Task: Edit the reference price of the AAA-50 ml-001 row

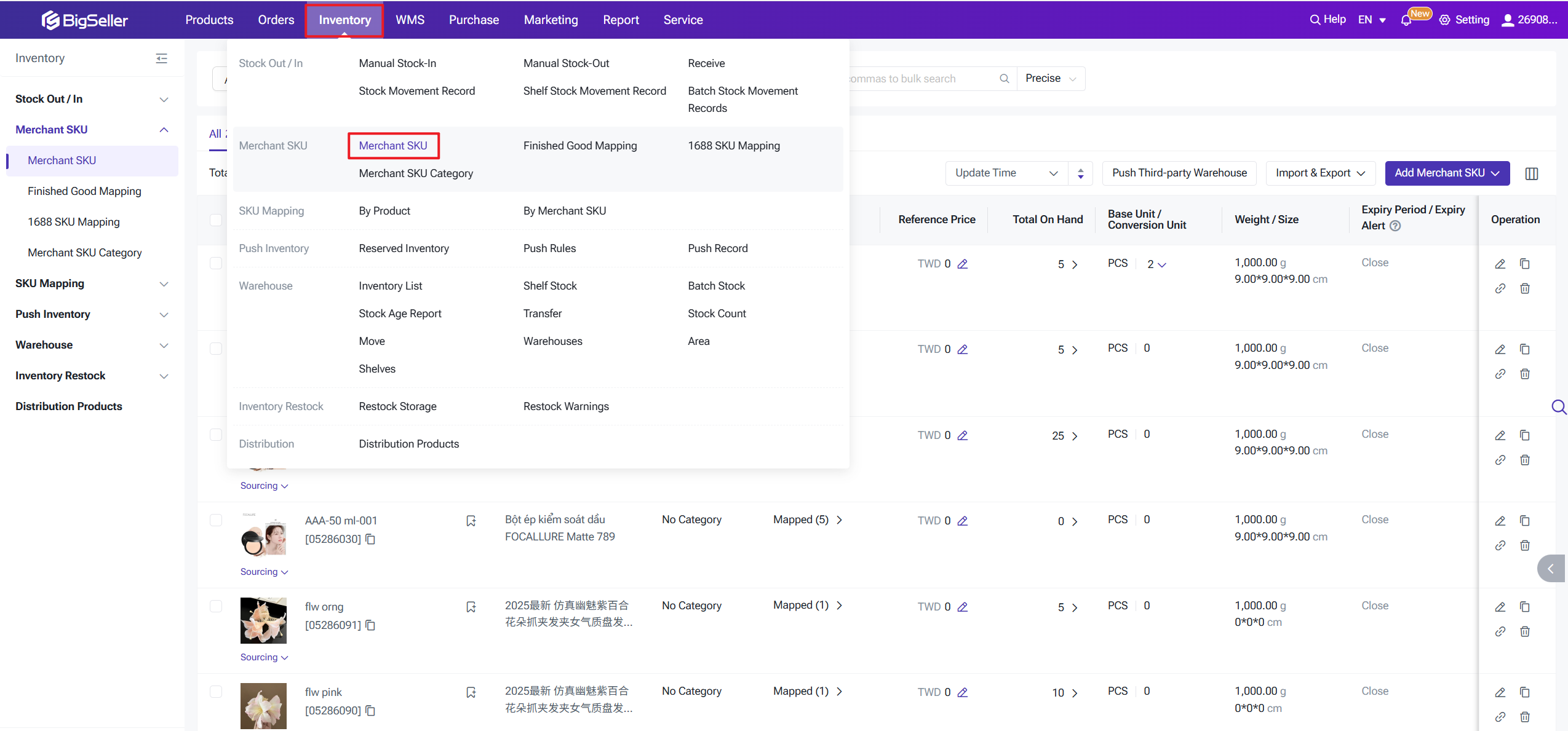Action: [963, 521]
